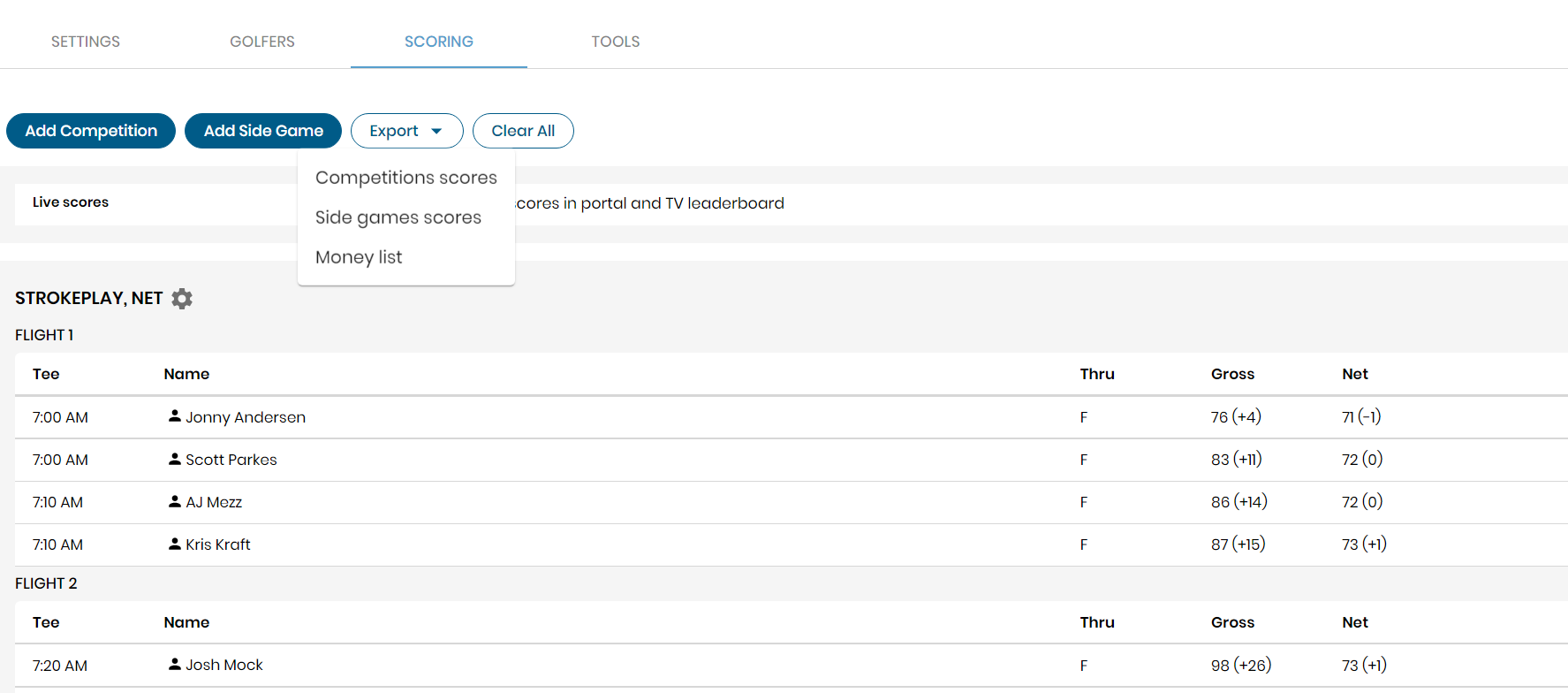Click Thru value F for Jonny Andersen

click(1083, 417)
